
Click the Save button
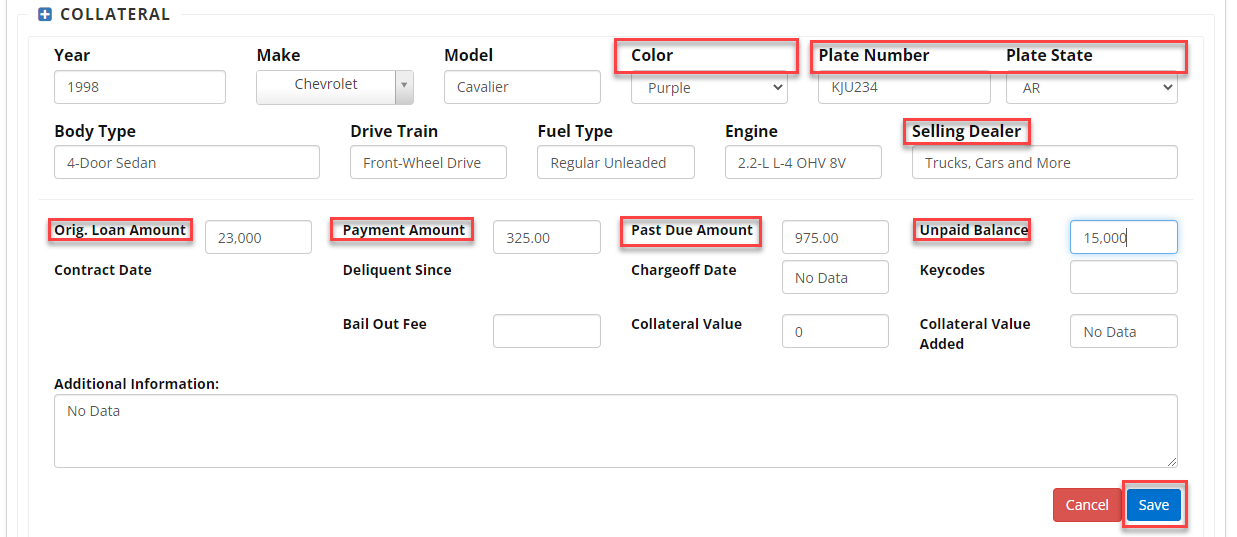1153,505
